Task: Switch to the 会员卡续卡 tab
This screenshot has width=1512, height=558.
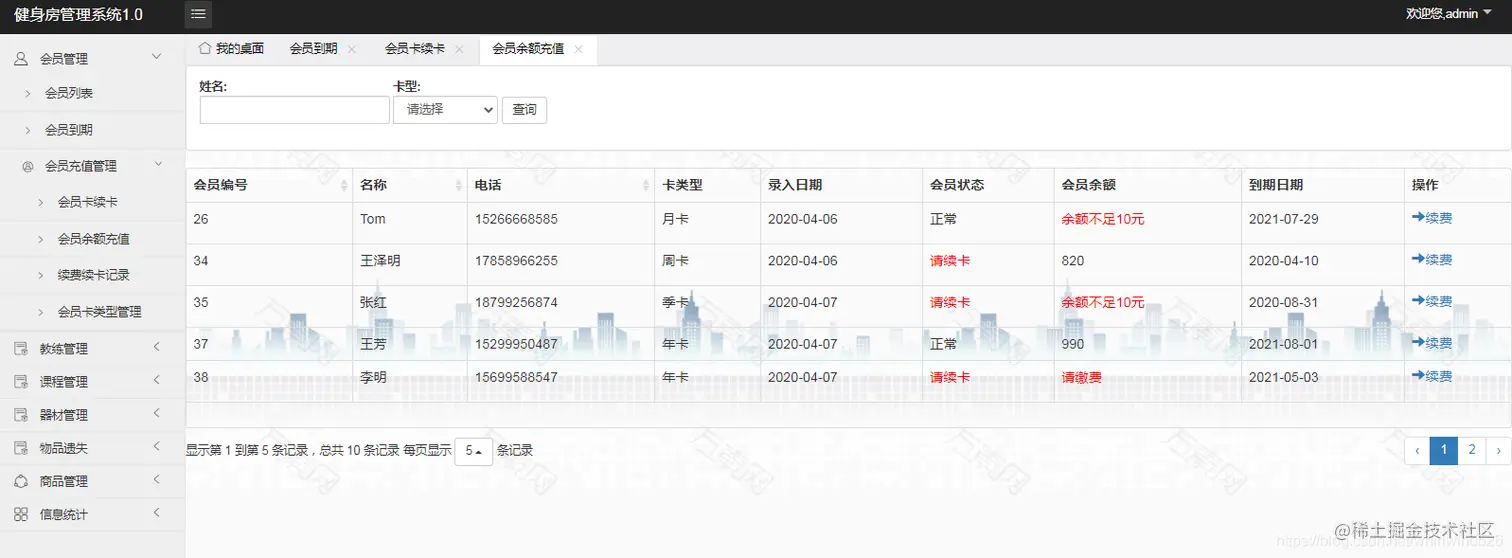Action: click(415, 49)
